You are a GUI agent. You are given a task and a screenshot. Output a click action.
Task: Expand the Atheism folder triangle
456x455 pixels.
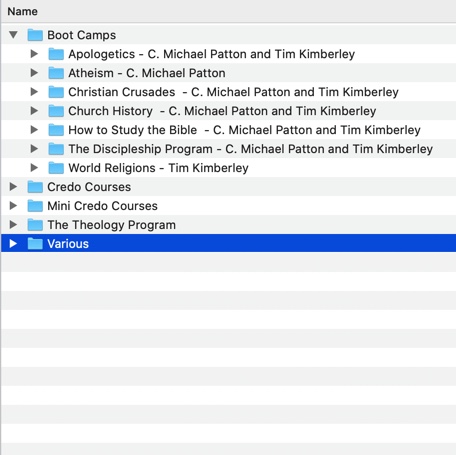tap(34, 73)
